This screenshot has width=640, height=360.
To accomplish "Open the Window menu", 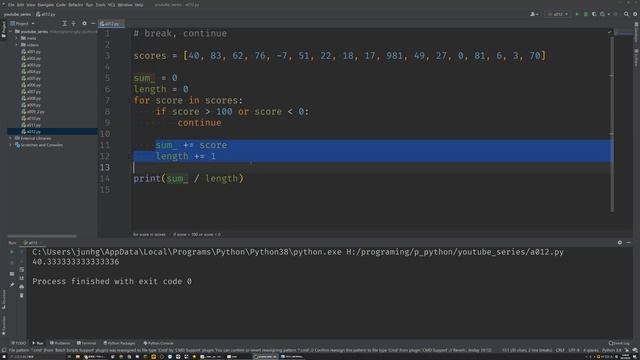I will click(125, 5).
